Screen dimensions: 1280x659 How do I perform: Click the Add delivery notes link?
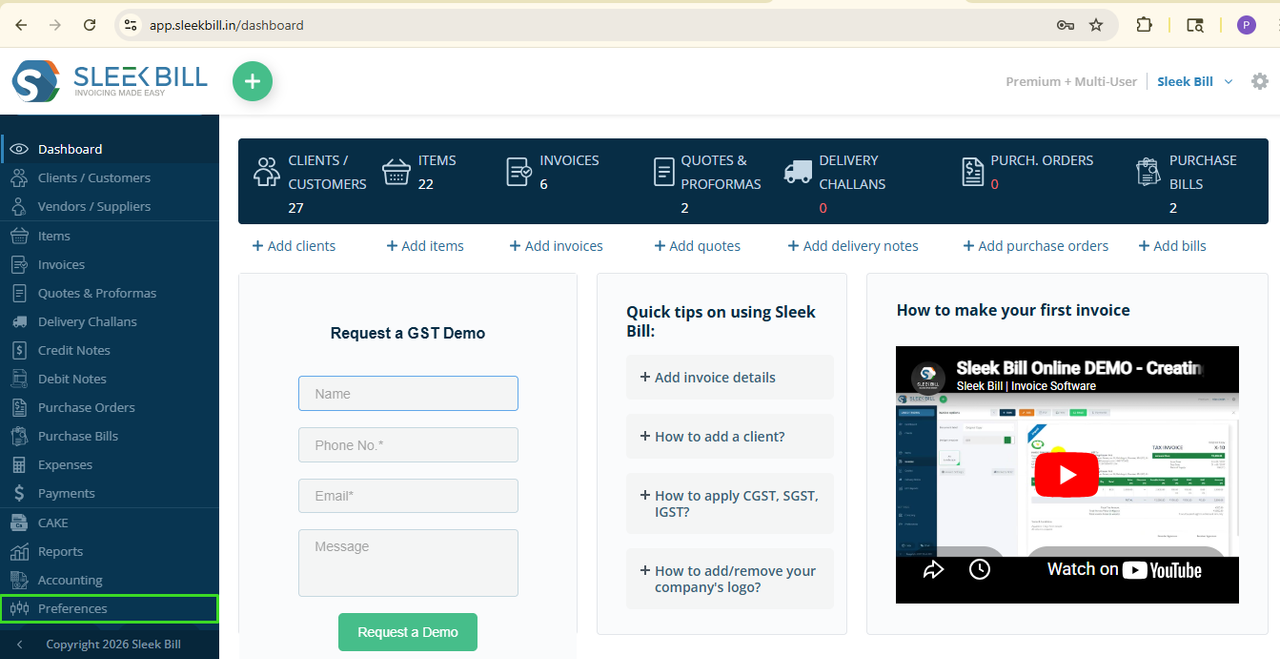pos(853,246)
